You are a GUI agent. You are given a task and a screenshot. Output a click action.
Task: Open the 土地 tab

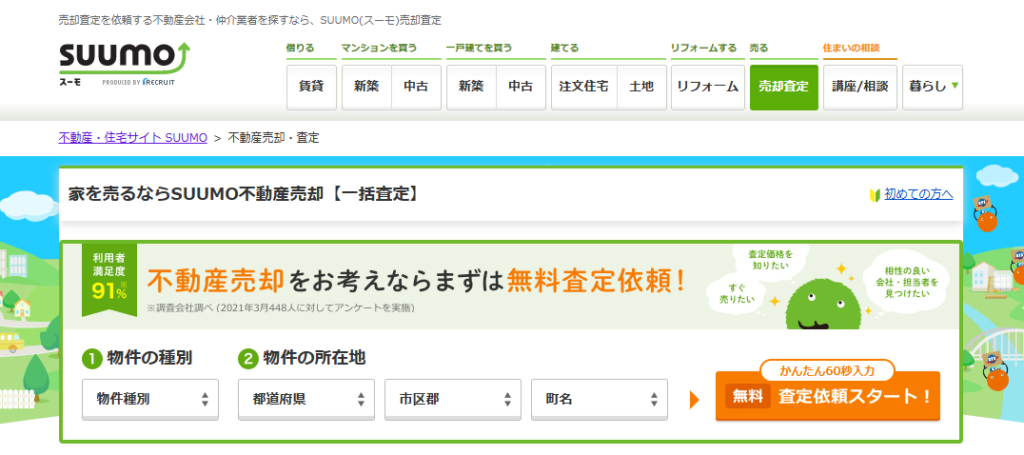pyautogui.click(x=641, y=87)
